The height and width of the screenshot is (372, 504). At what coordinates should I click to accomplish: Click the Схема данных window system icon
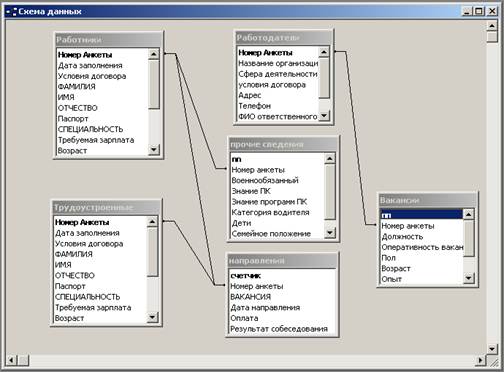pyautogui.click(x=11, y=12)
